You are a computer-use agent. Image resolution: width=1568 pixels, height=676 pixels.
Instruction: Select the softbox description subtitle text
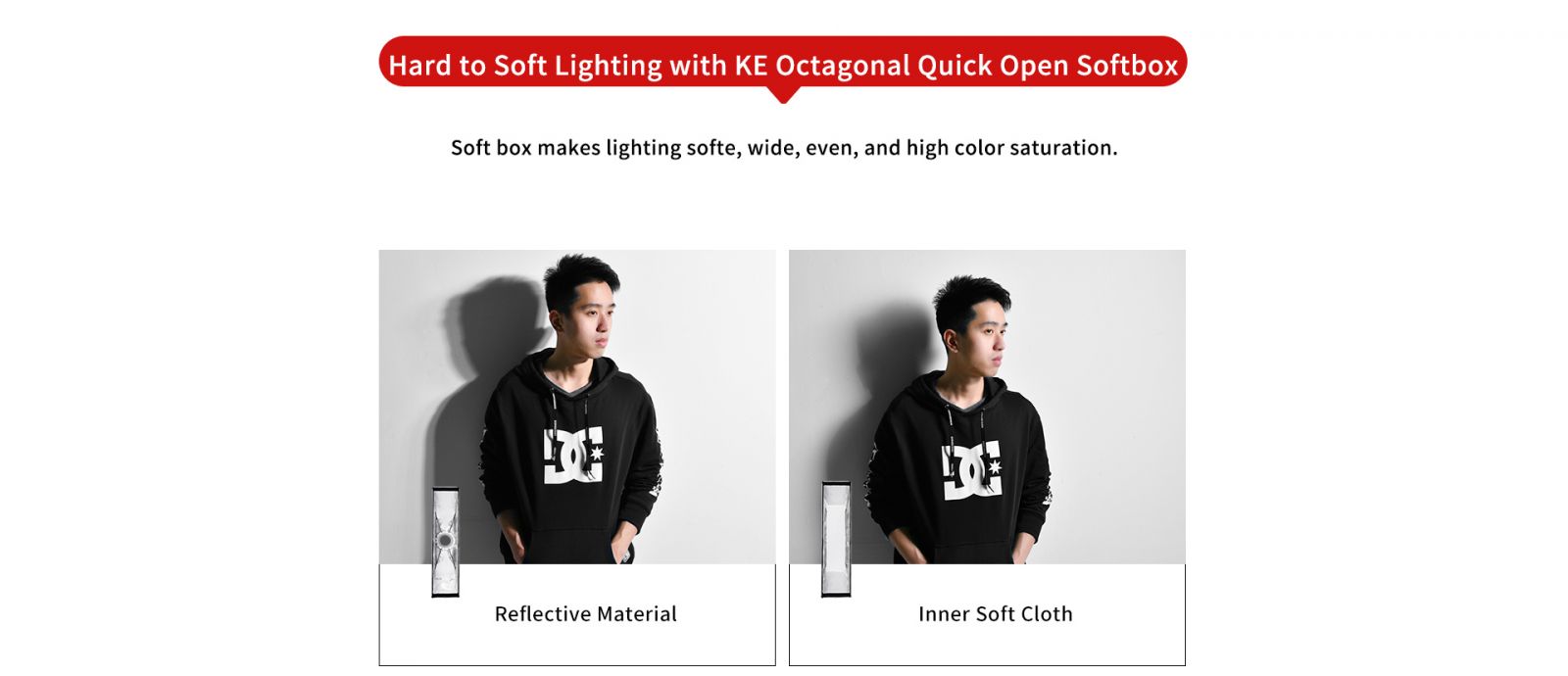(x=784, y=148)
